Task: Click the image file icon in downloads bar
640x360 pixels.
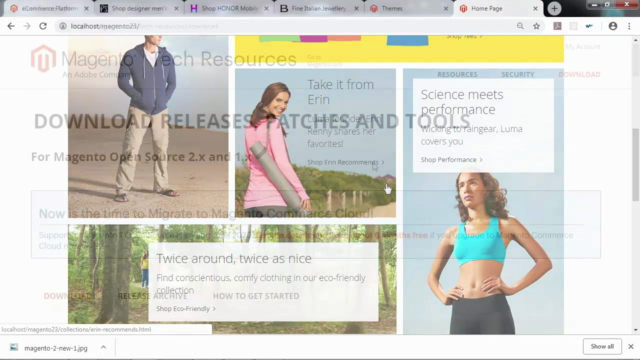Action: pyautogui.click(x=14, y=347)
